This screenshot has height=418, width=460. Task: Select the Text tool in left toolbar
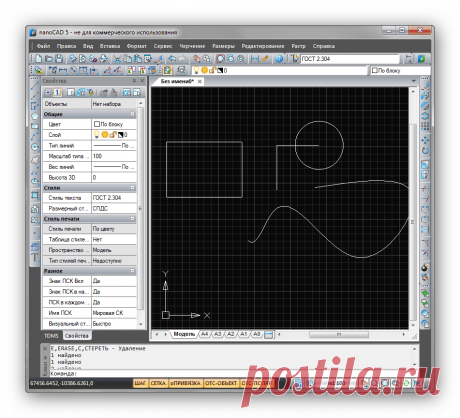pos(35,257)
